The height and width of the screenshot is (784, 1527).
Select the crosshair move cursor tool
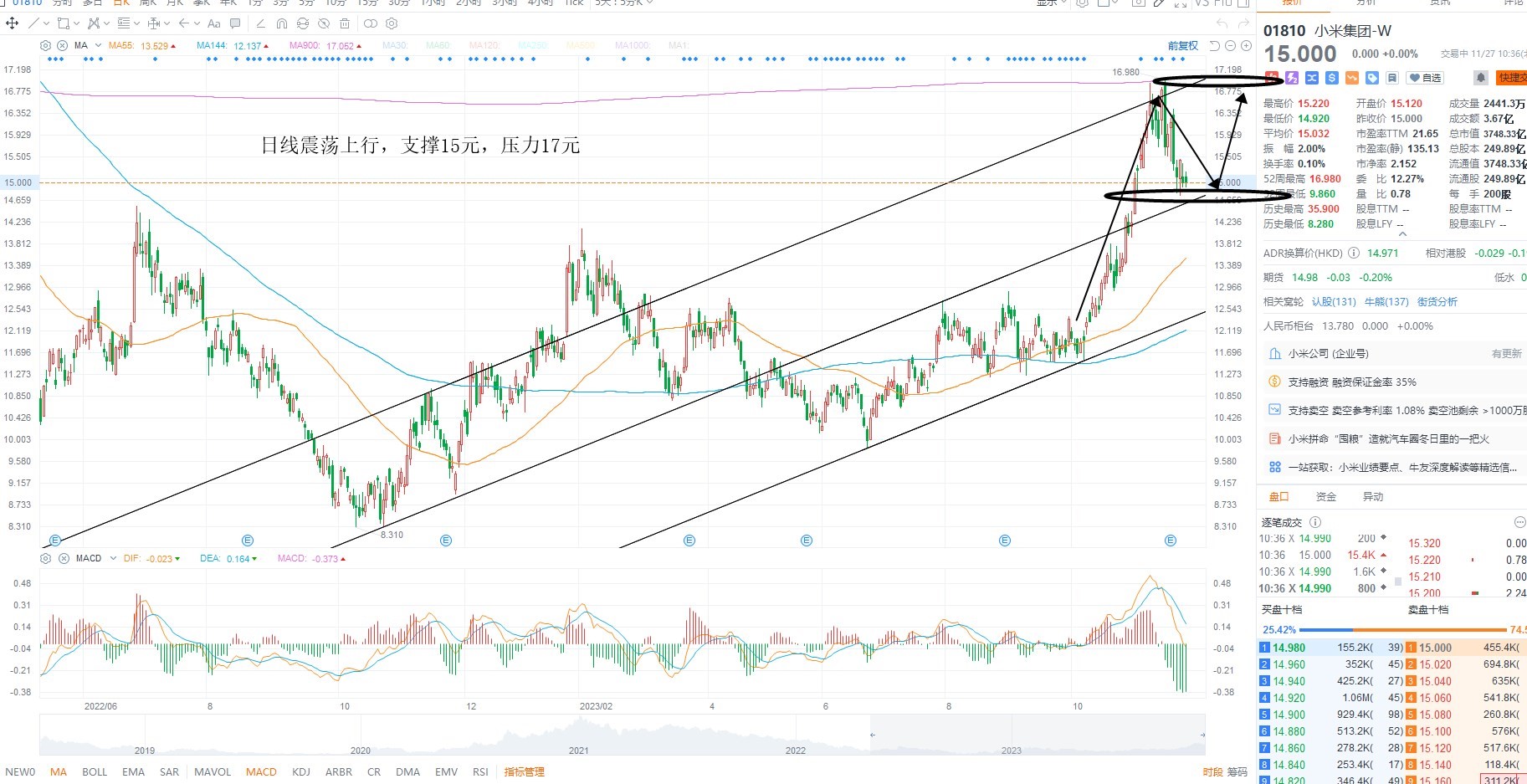click(13, 23)
